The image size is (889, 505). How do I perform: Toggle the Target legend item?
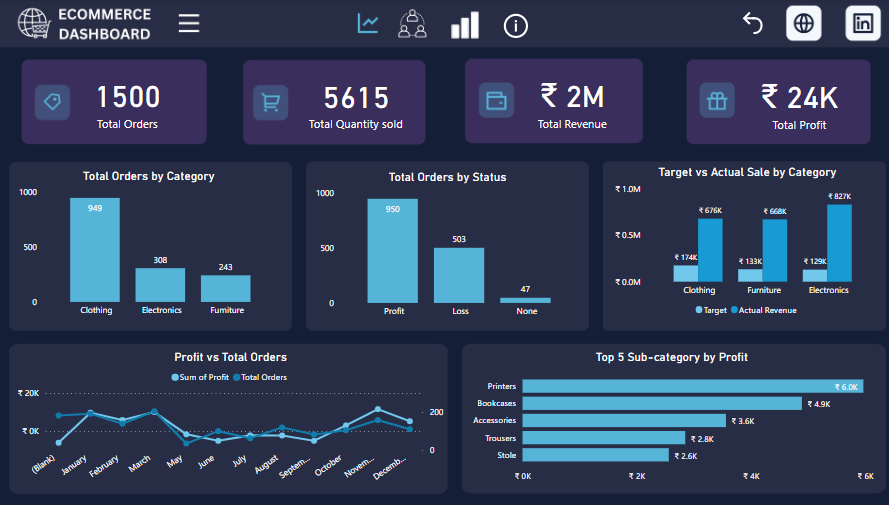coord(709,310)
